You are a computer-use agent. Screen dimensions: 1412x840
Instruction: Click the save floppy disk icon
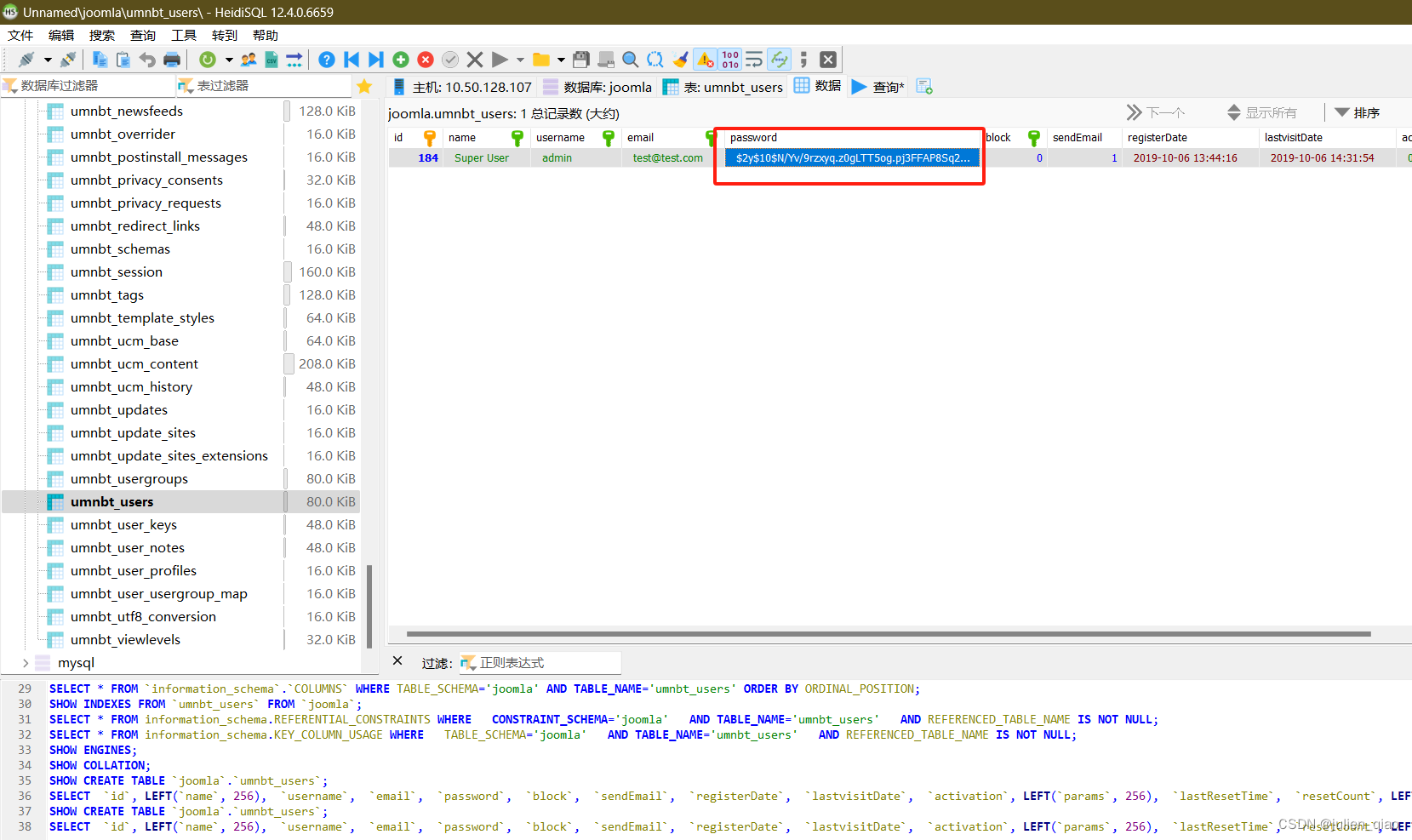(581, 60)
